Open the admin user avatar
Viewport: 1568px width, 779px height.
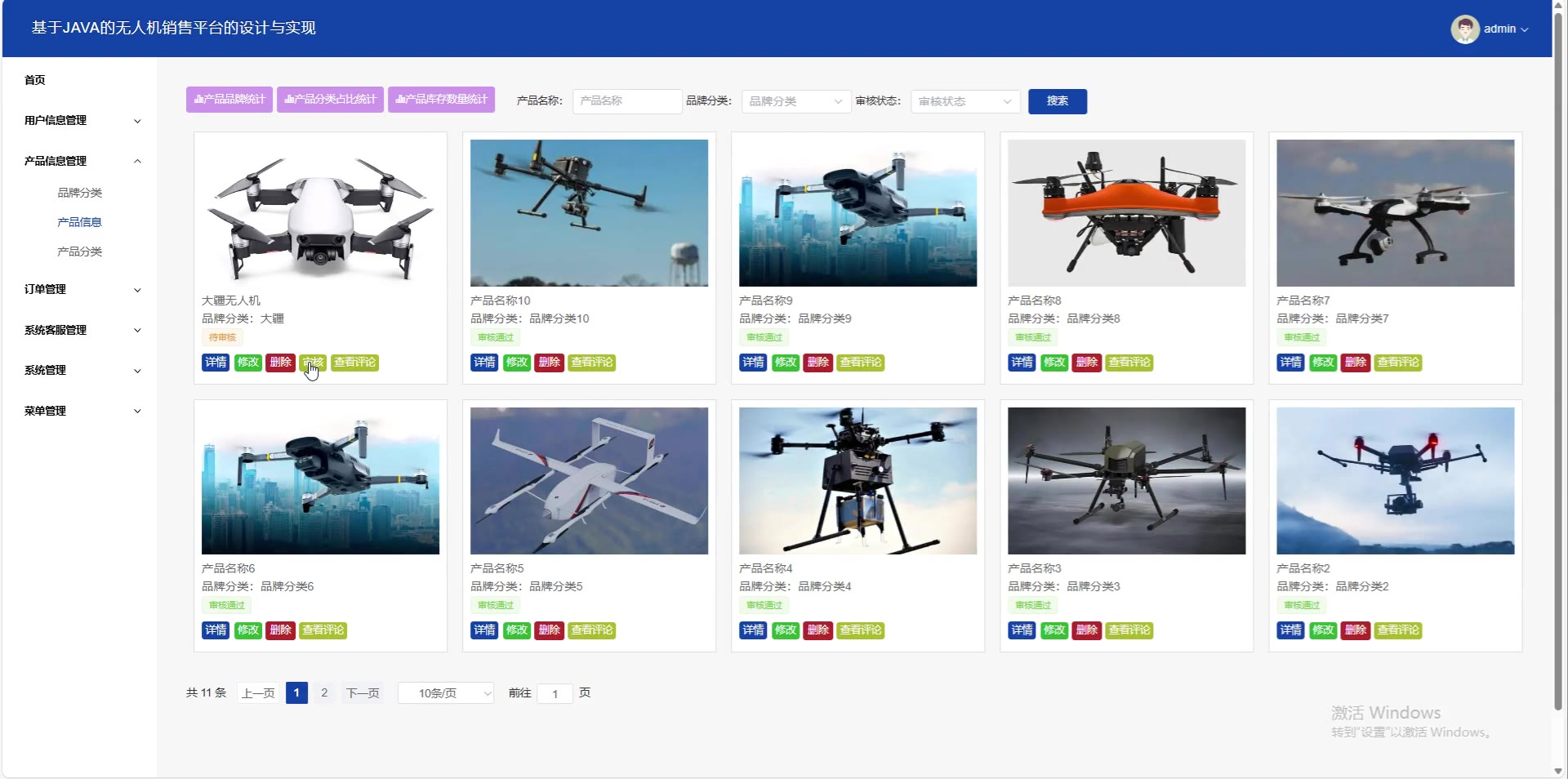pyautogui.click(x=1465, y=29)
